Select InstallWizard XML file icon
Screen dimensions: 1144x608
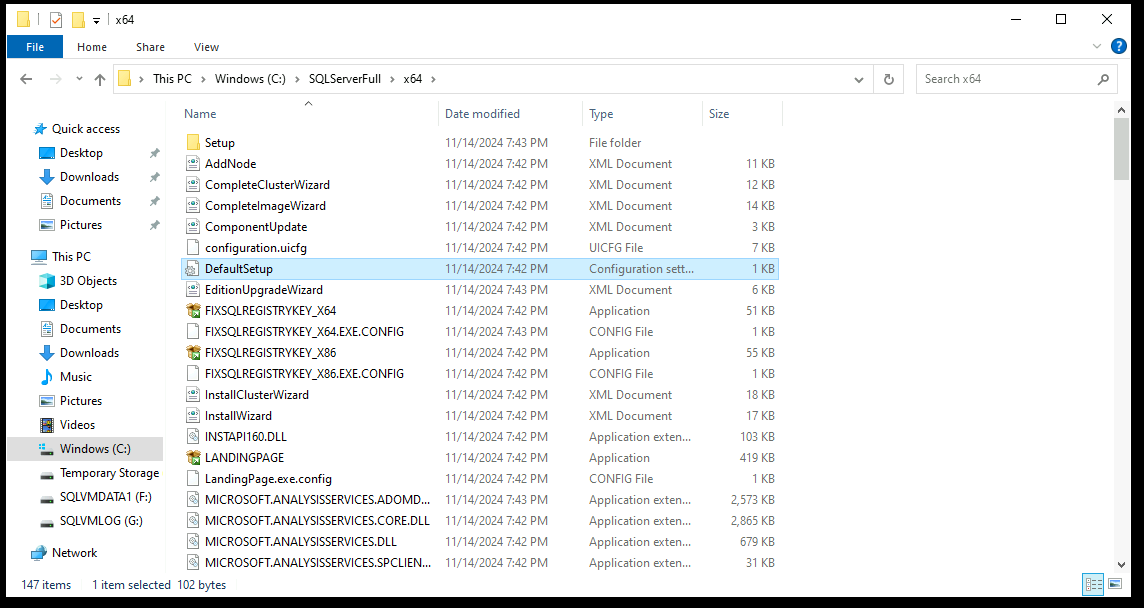pyautogui.click(x=193, y=416)
